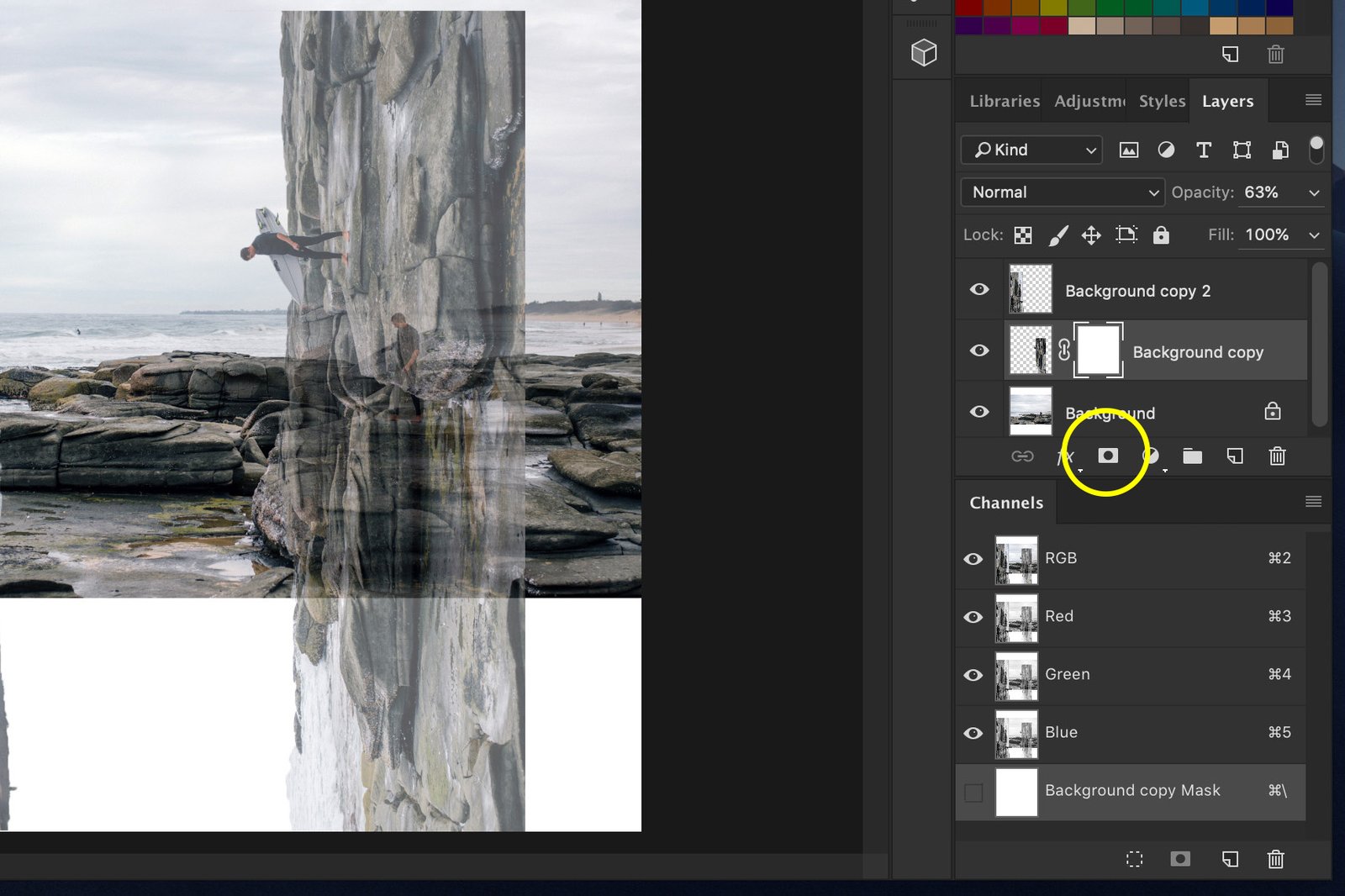
Task: Show the Background copy Mask channel
Action: (x=973, y=791)
